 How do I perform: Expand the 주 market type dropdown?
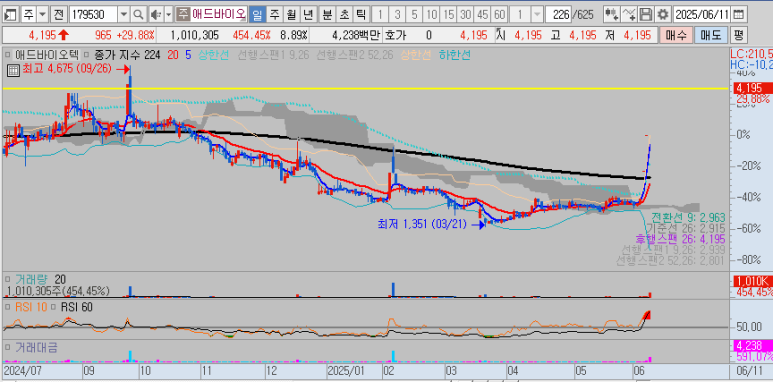(43, 14)
